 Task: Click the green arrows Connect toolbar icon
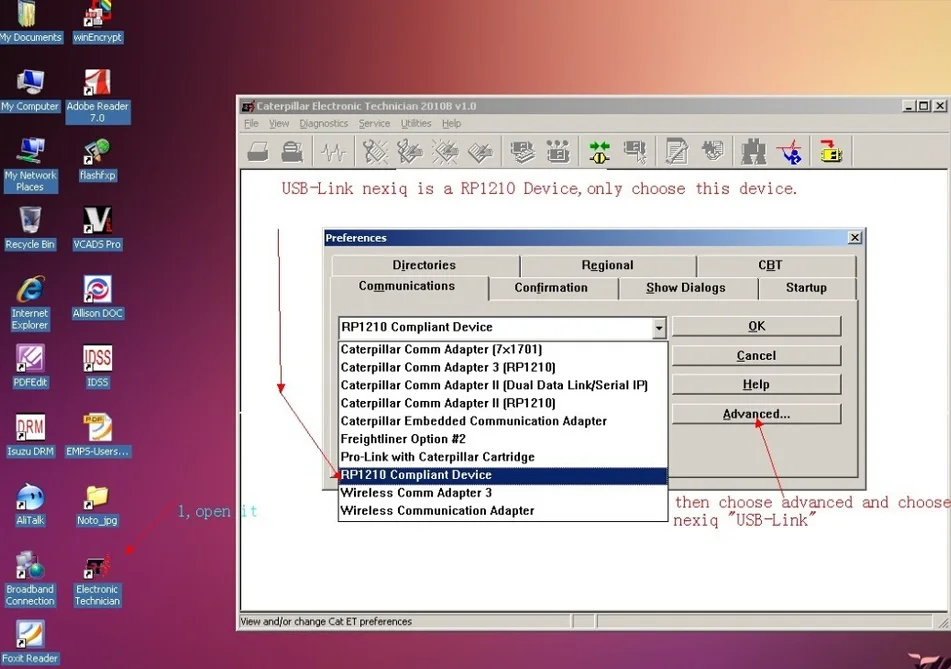tap(600, 152)
